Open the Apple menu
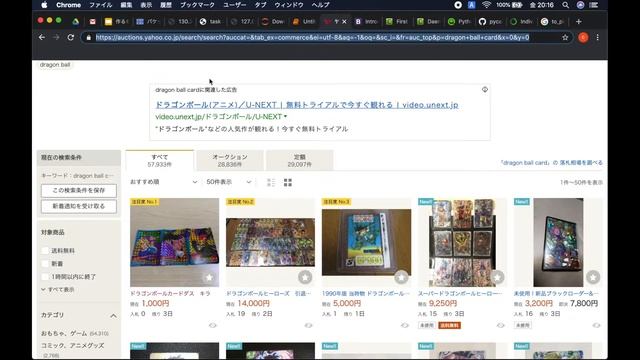 (44, 5)
